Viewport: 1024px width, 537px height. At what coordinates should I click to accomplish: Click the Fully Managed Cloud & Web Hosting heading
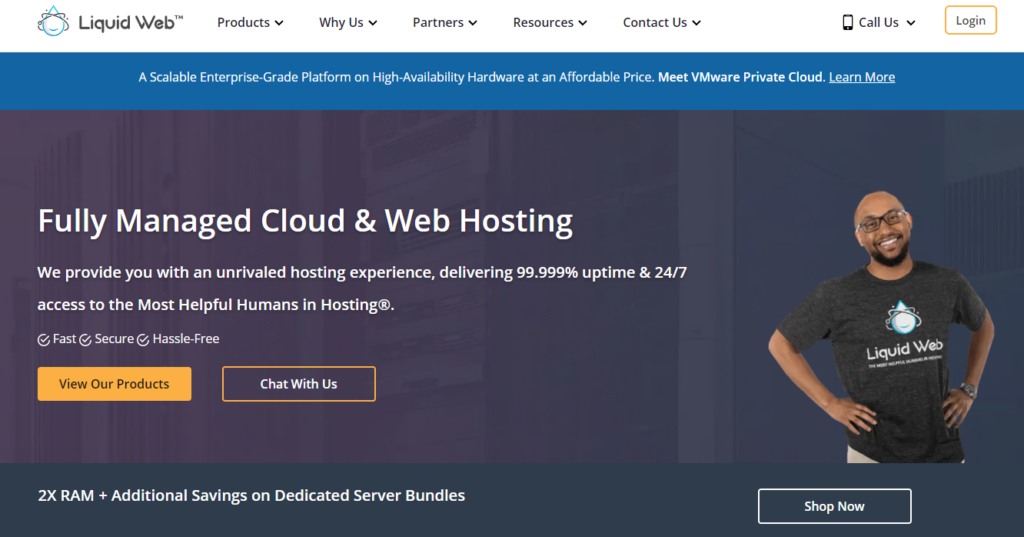point(305,220)
